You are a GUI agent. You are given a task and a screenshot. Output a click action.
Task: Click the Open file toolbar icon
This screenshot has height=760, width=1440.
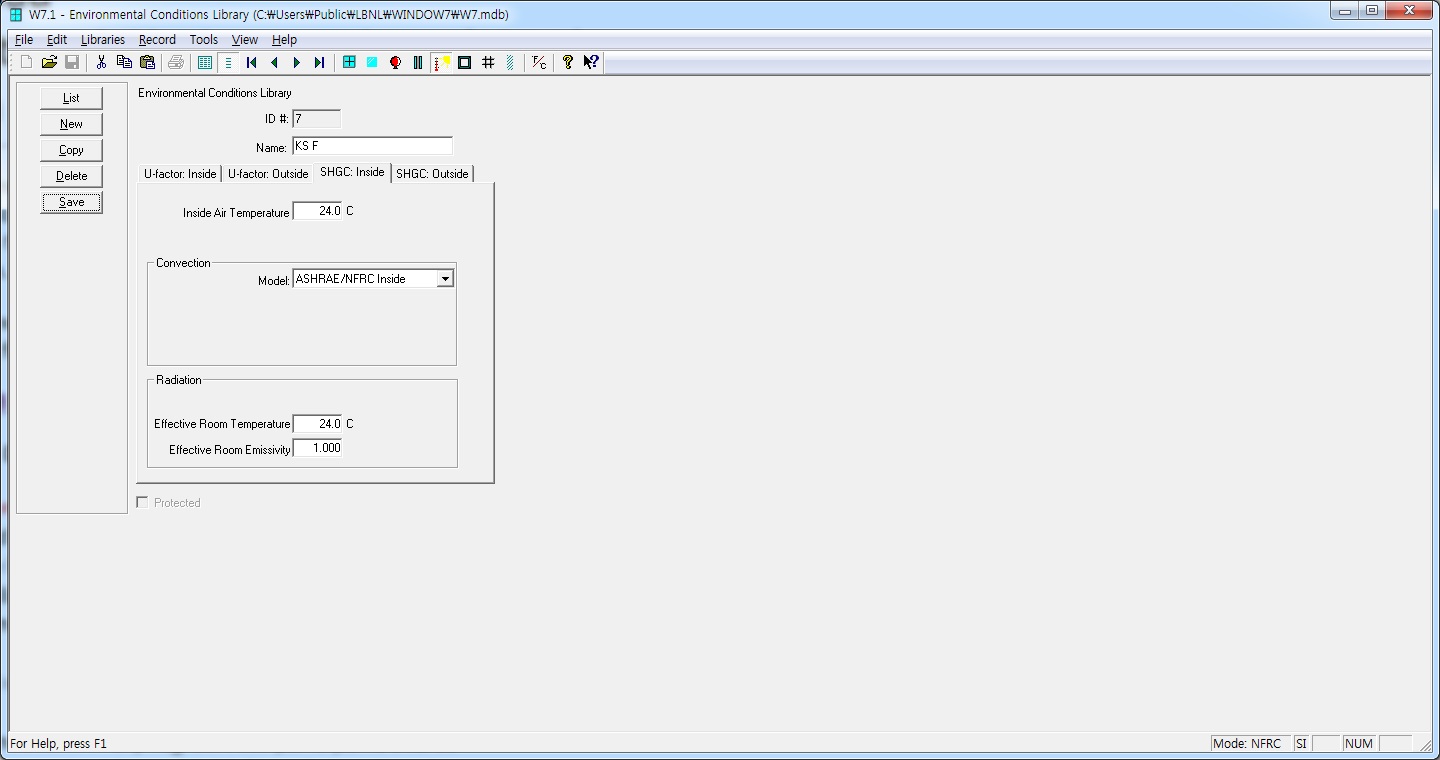tap(49, 62)
